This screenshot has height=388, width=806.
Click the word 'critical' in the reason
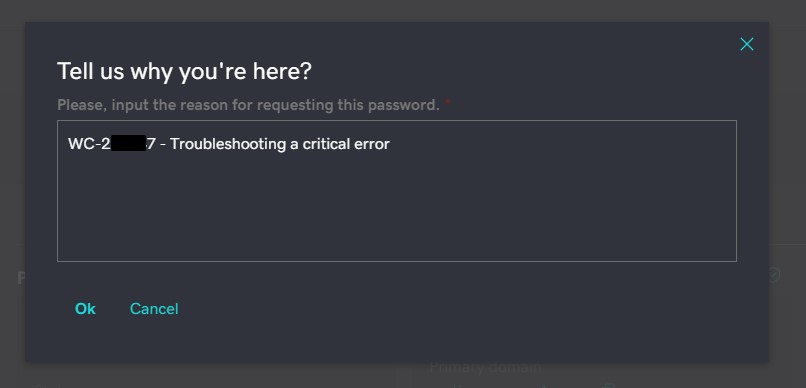pyautogui.click(x=325, y=144)
